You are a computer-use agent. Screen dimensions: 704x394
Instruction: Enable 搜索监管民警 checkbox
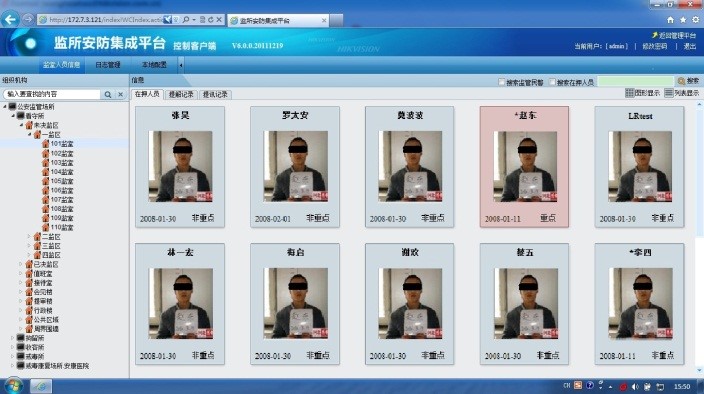(502, 82)
